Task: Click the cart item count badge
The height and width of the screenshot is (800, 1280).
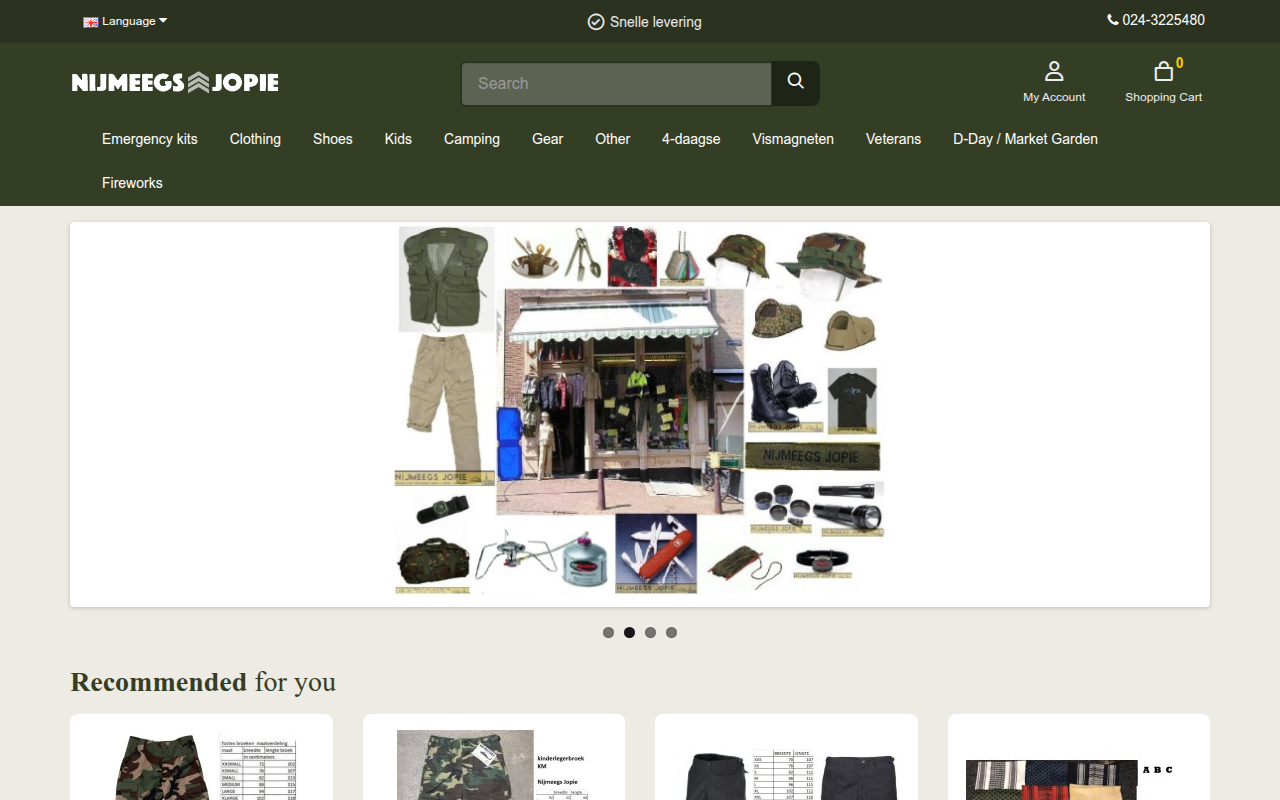Action: [x=1180, y=63]
